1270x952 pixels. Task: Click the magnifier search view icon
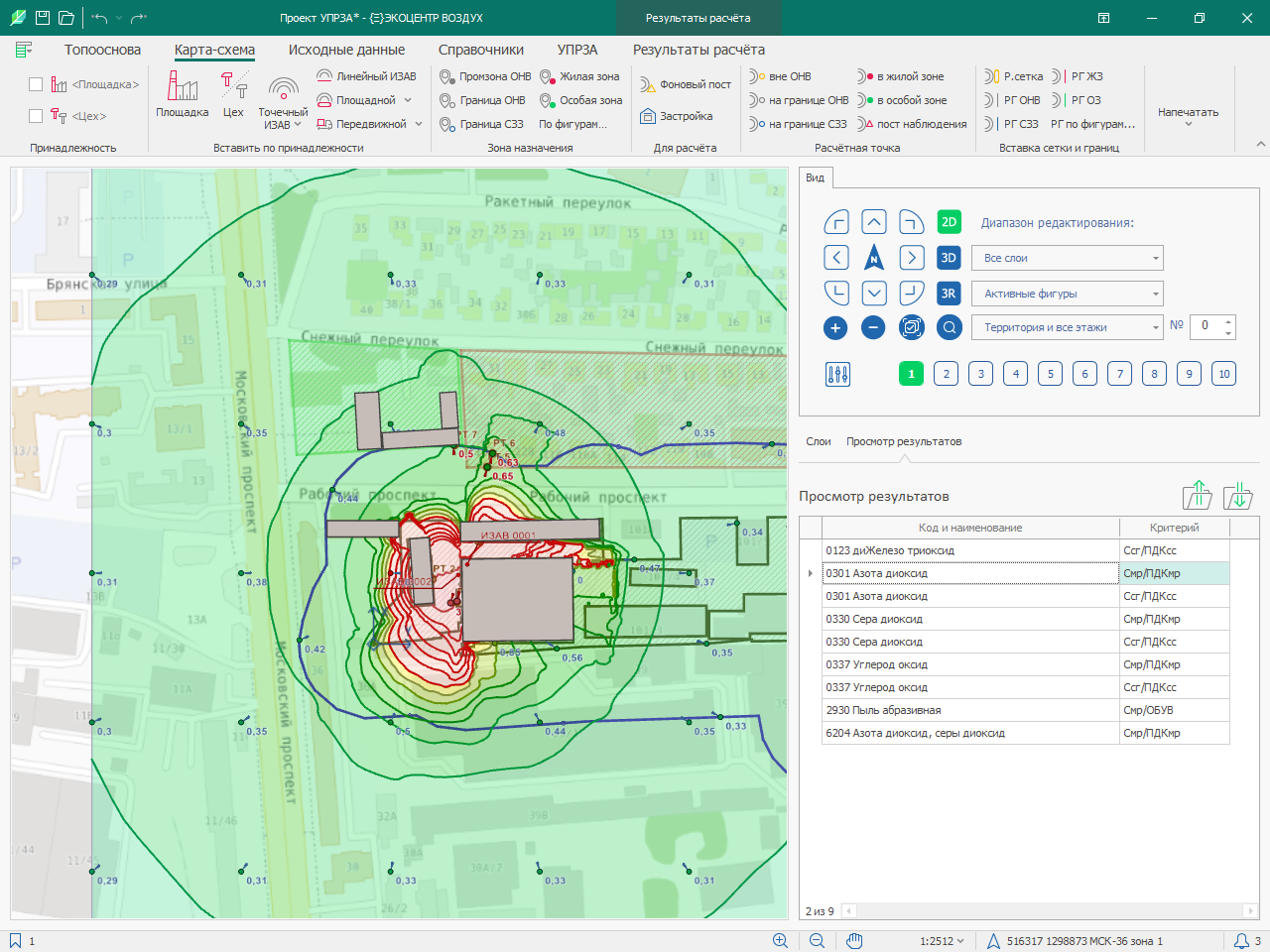click(950, 327)
